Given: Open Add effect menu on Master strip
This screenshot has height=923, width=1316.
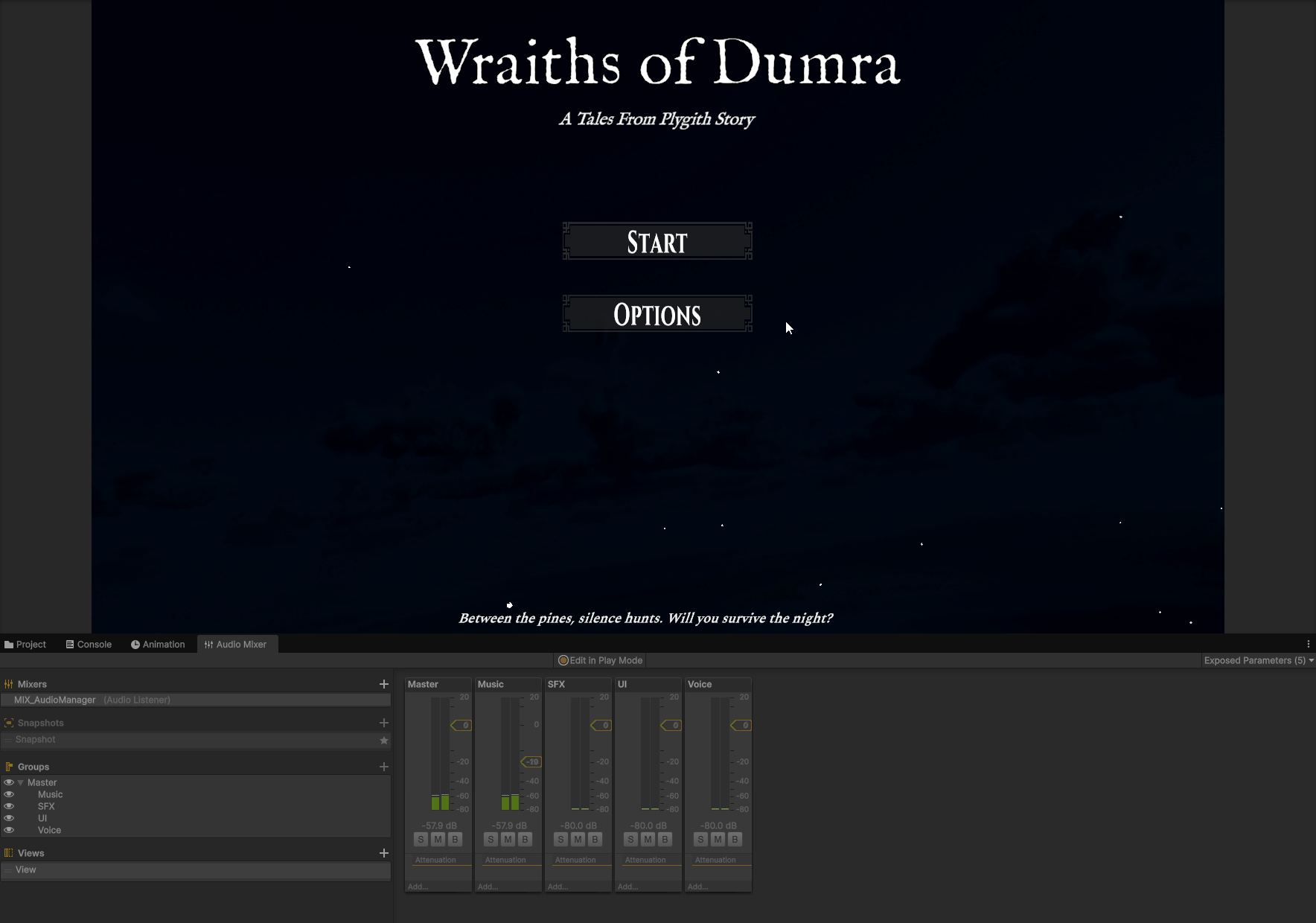Looking at the screenshot, I should [418, 887].
